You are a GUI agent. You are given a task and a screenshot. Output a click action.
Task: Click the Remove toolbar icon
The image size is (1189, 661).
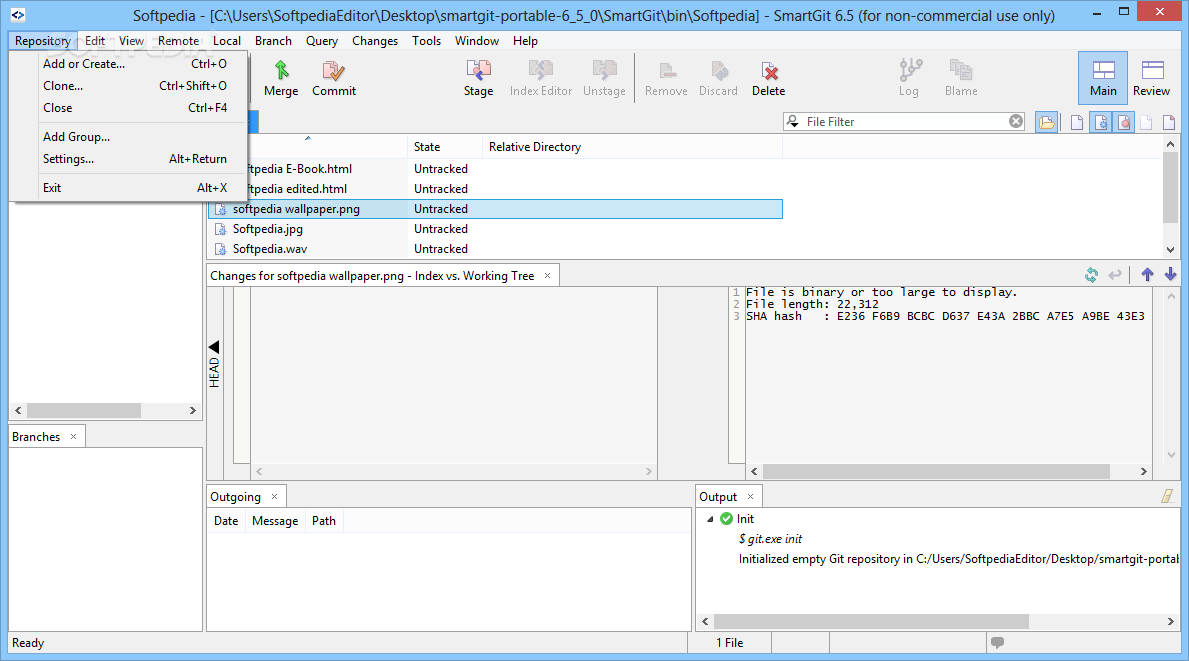click(x=667, y=70)
